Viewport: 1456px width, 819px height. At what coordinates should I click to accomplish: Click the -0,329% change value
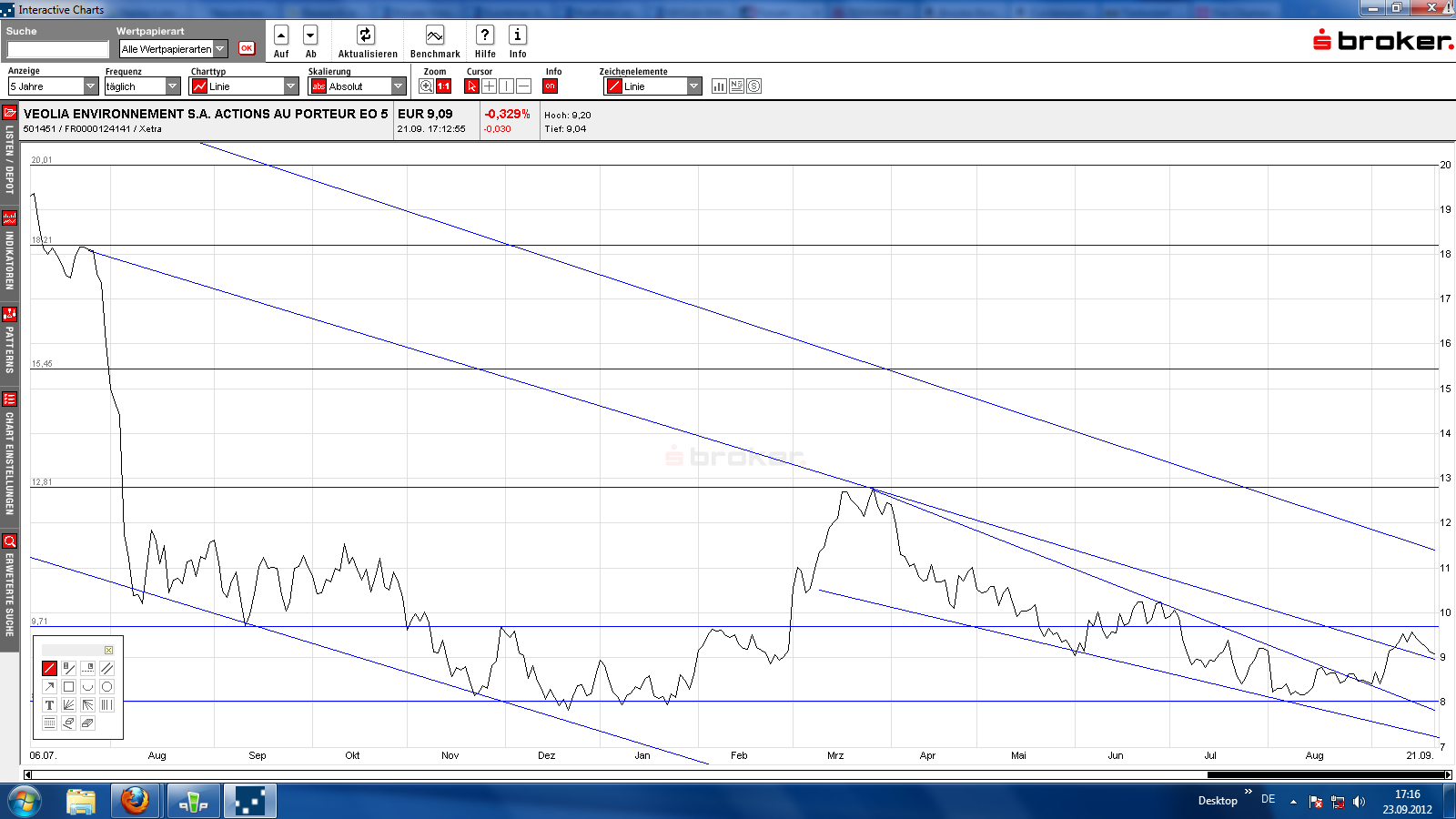tap(507, 114)
